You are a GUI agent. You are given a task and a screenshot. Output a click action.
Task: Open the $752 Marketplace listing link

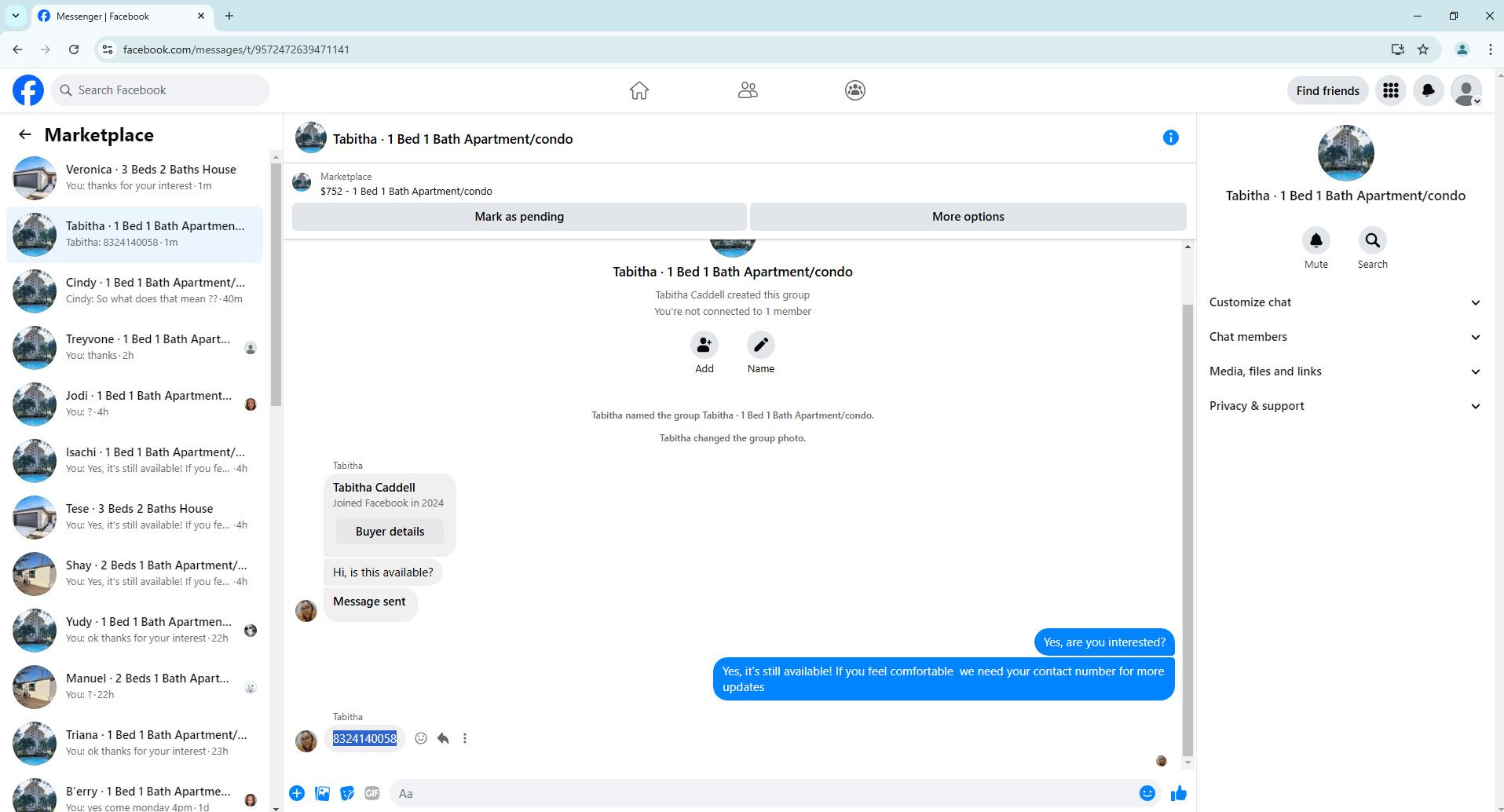pyautogui.click(x=406, y=192)
